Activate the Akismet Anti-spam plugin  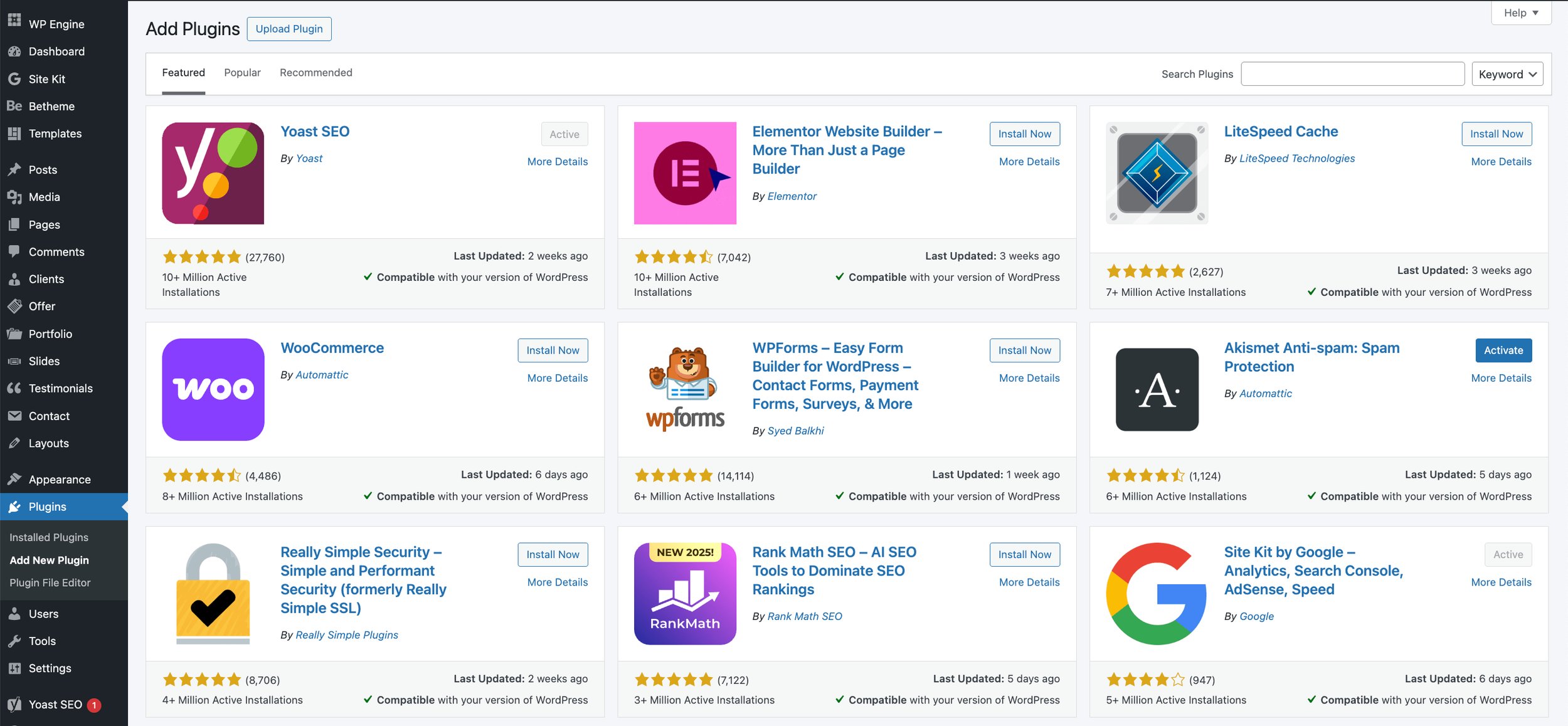pos(1503,350)
